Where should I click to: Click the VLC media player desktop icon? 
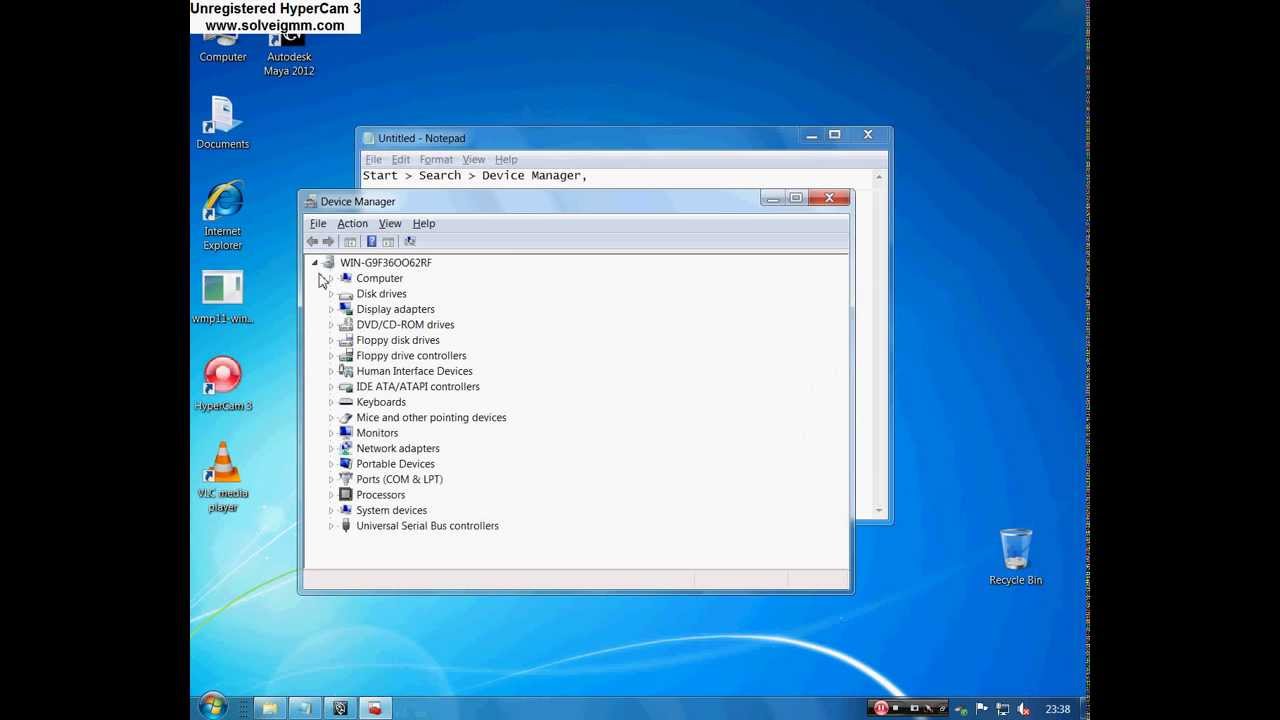pos(222,478)
